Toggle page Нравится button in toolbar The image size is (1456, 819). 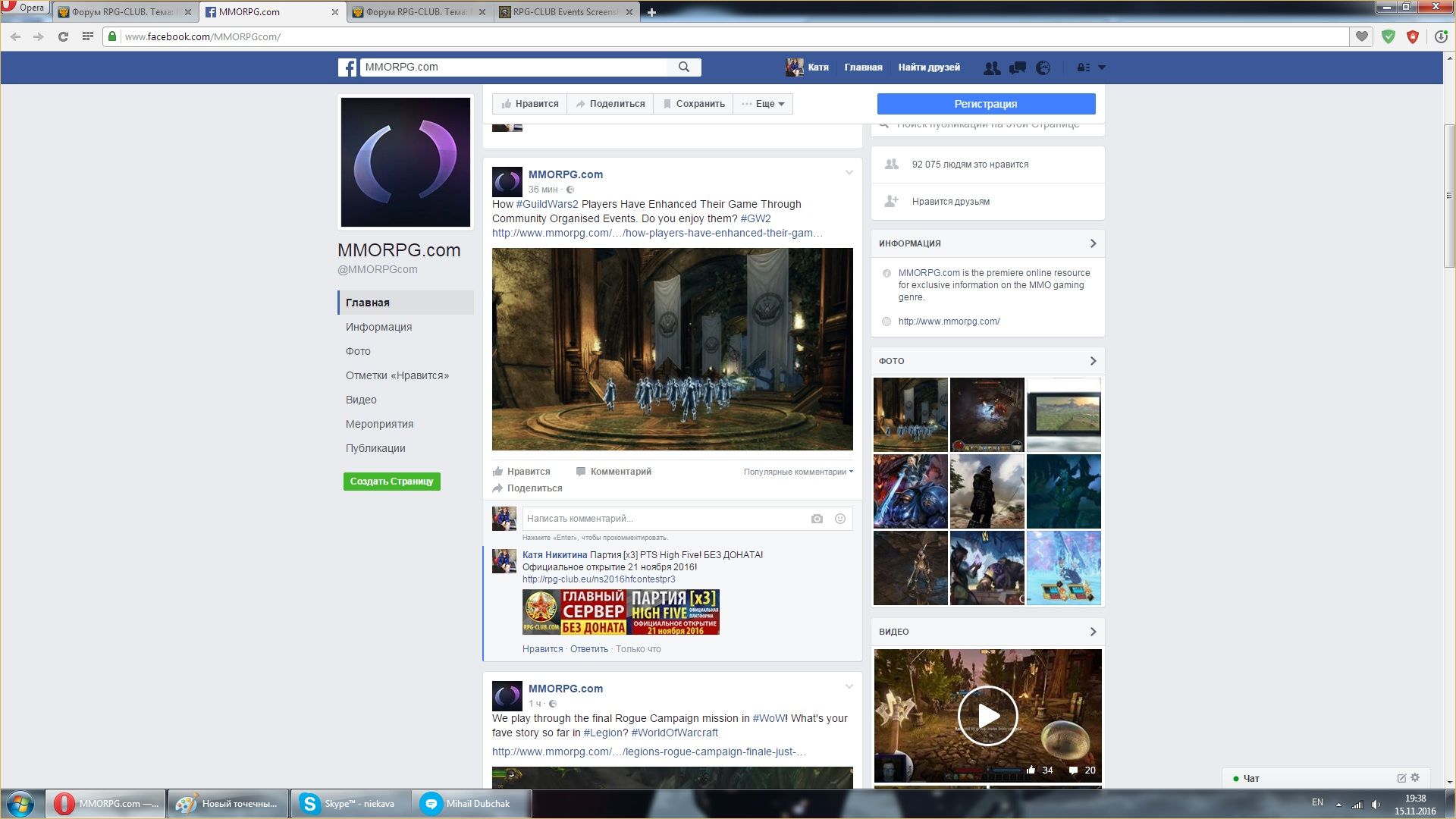[x=529, y=104]
